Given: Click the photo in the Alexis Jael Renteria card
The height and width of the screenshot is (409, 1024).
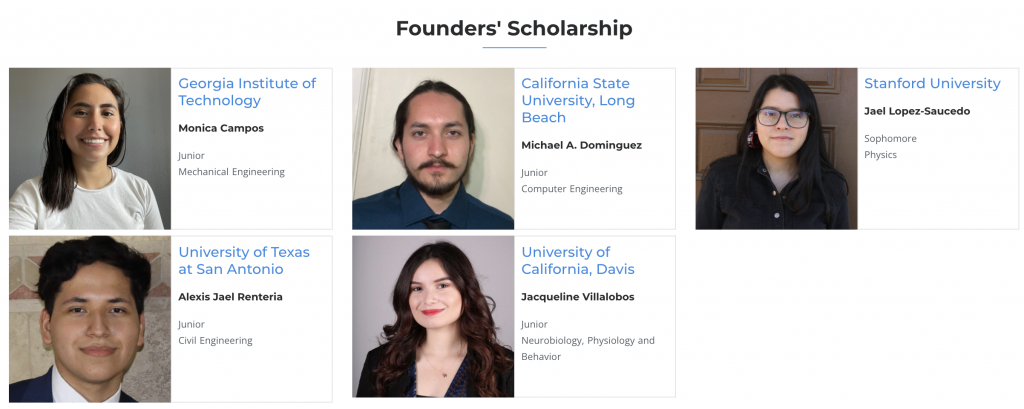Looking at the screenshot, I should [x=90, y=318].
